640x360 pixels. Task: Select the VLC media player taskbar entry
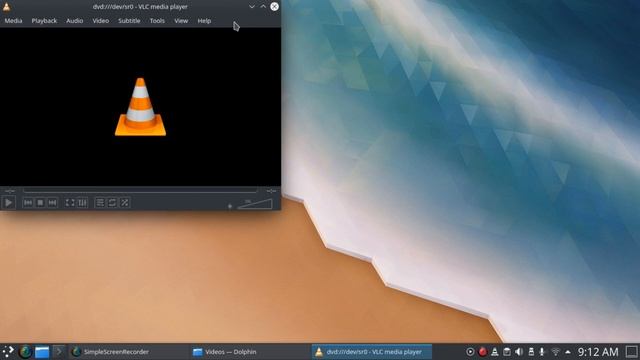(371, 352)
